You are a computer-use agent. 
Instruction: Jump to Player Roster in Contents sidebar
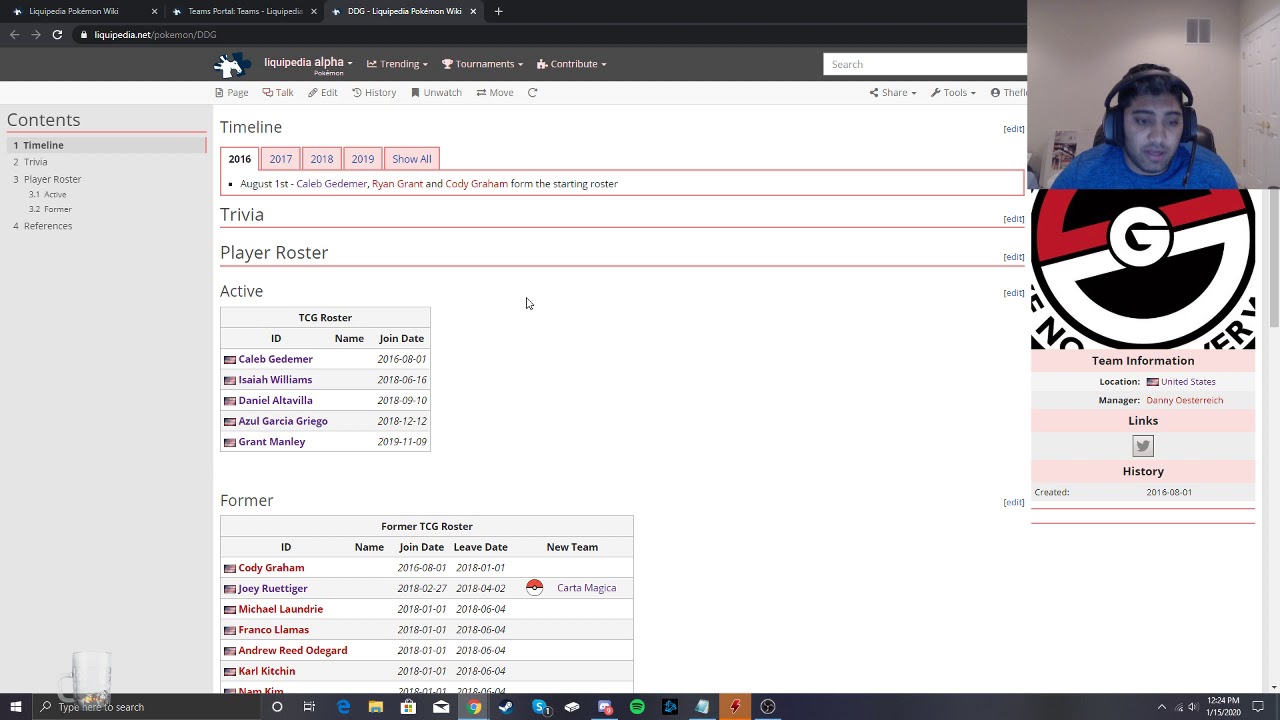pos(52,179)
